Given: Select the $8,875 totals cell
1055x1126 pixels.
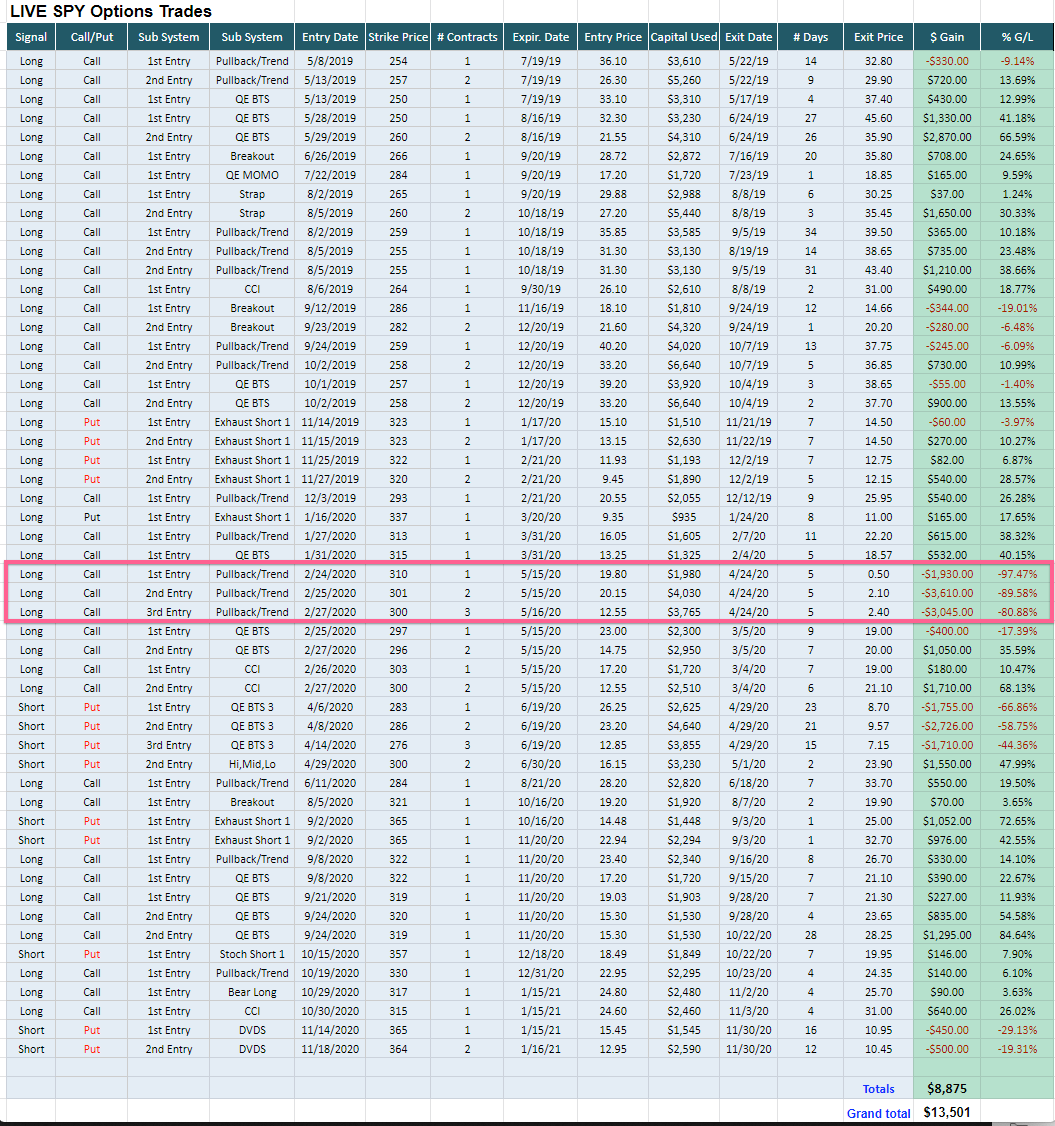Looking at the screenshot, I should point(947,1089).
